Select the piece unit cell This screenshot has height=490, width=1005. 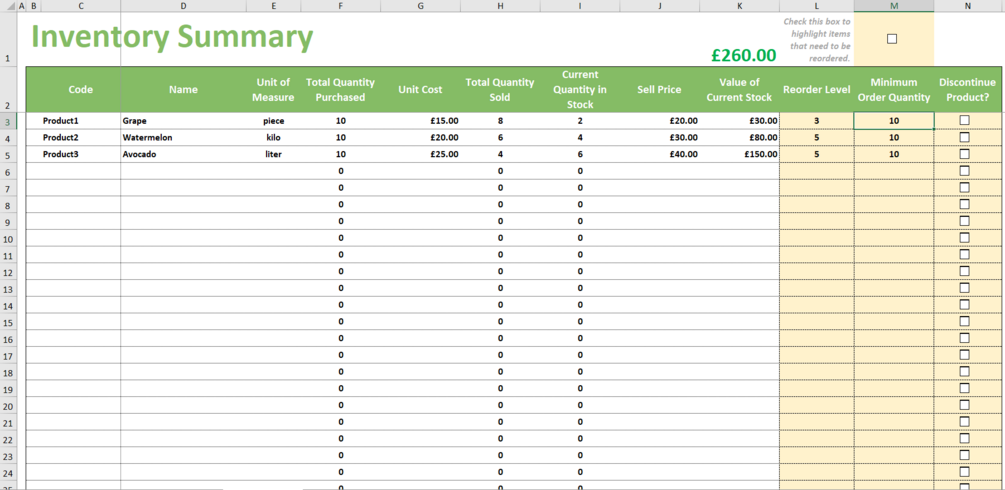[274, 121]
